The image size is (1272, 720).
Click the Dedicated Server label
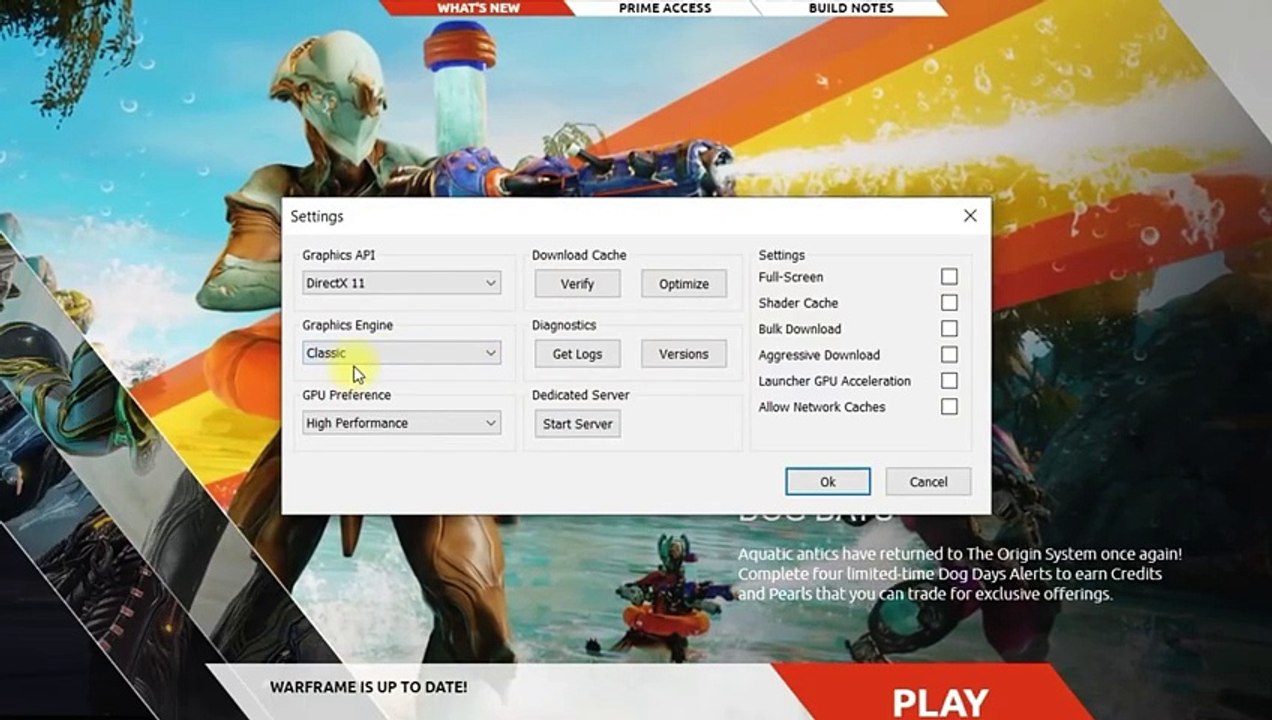[x=580, y=395]
